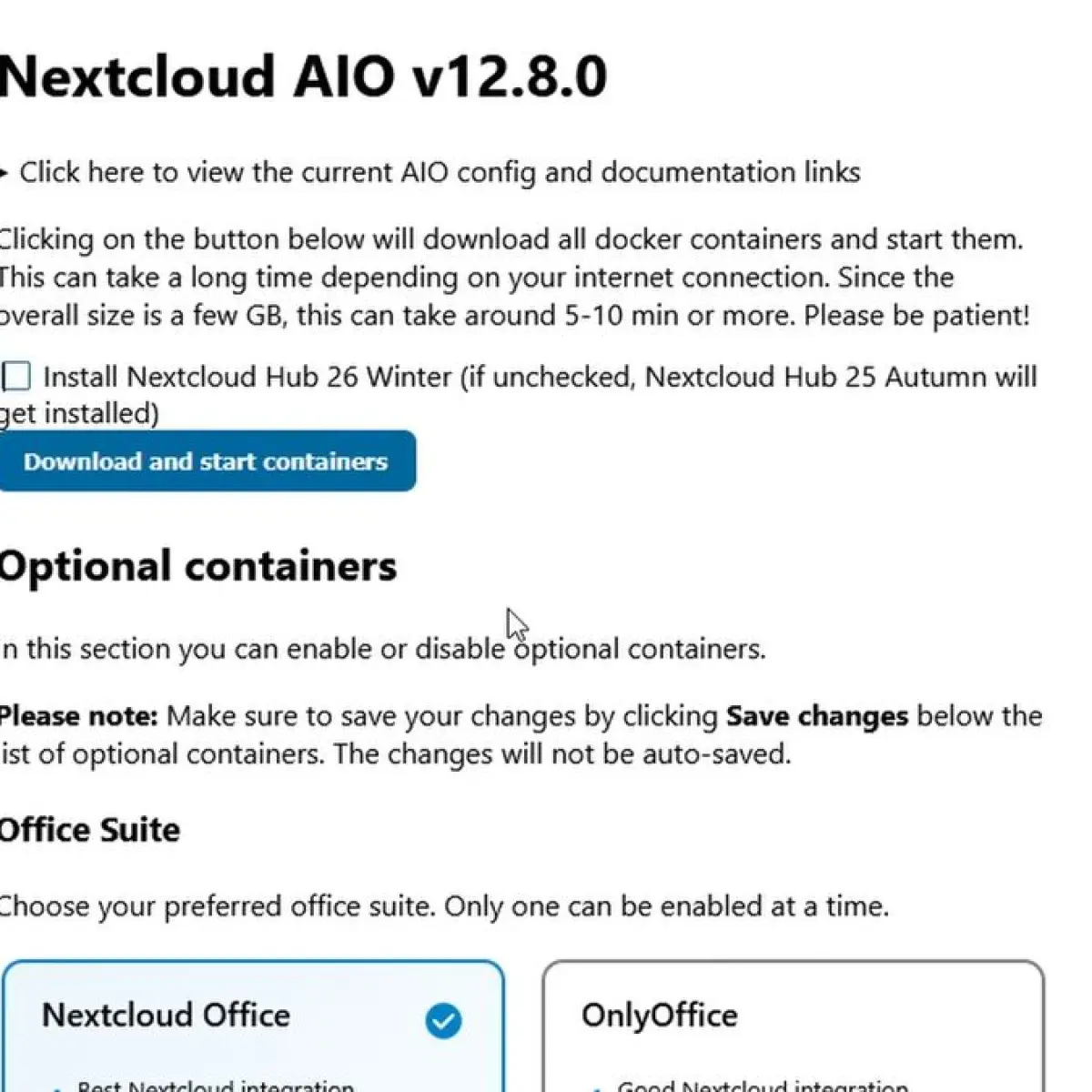Enable the Install Nextcloud Hub 26 Winter checkbox
The height and width of the screenshot is (1092, 1092).
pos(16,376)
